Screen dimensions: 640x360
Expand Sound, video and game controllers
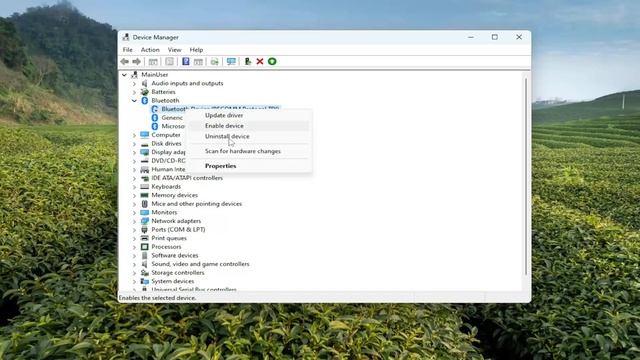click(134, 264)
